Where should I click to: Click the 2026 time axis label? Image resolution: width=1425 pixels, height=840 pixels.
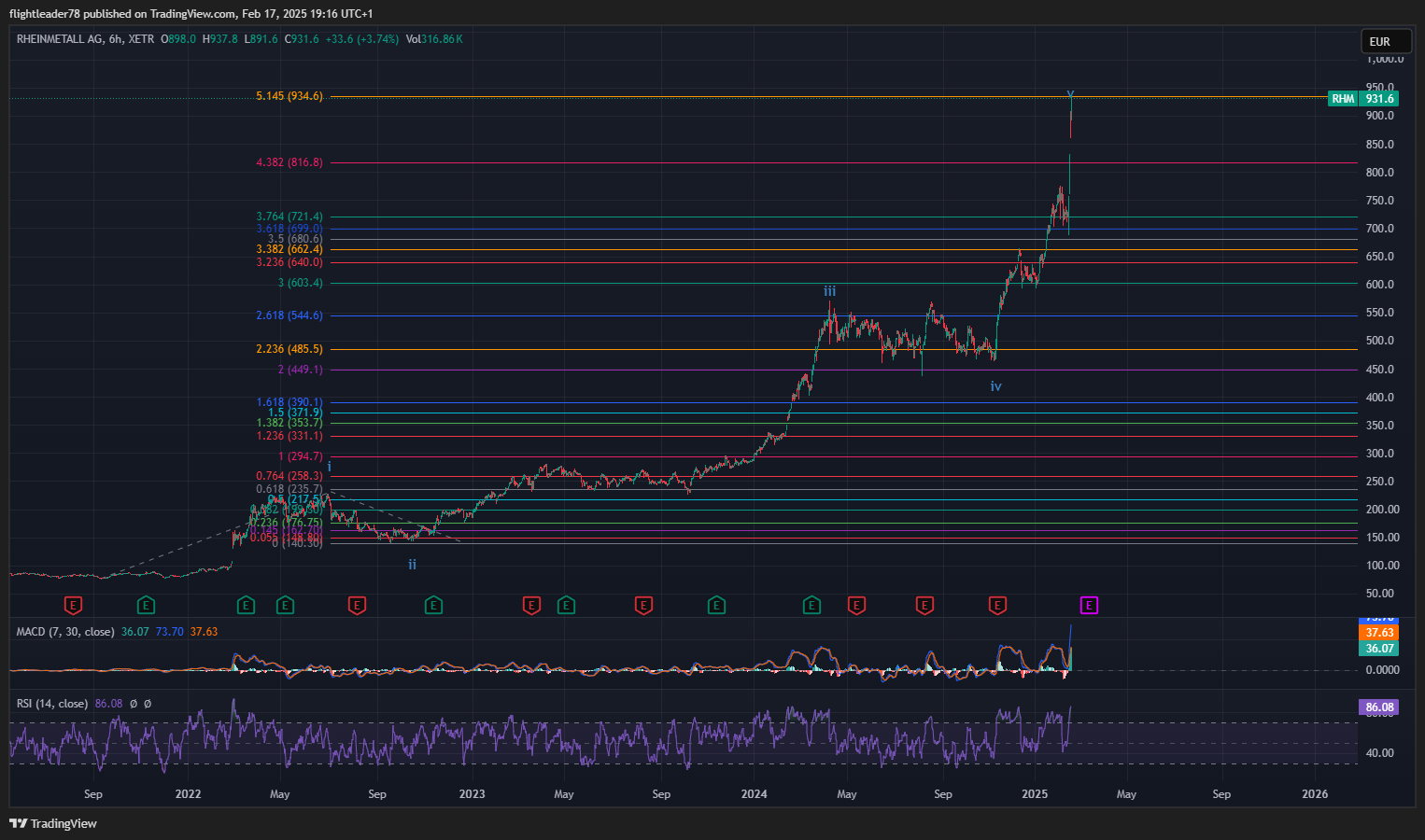1315,794
